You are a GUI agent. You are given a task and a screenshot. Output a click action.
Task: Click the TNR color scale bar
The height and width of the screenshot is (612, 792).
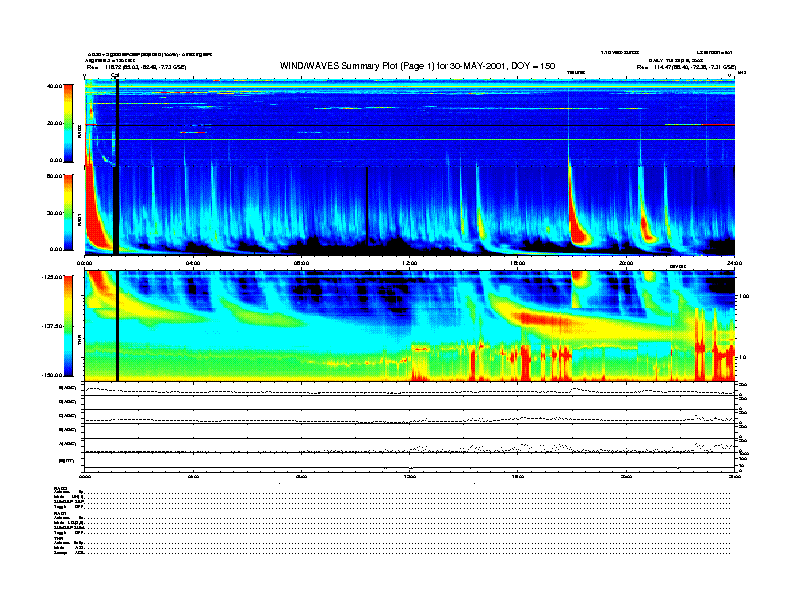click(x=68, y=326)
